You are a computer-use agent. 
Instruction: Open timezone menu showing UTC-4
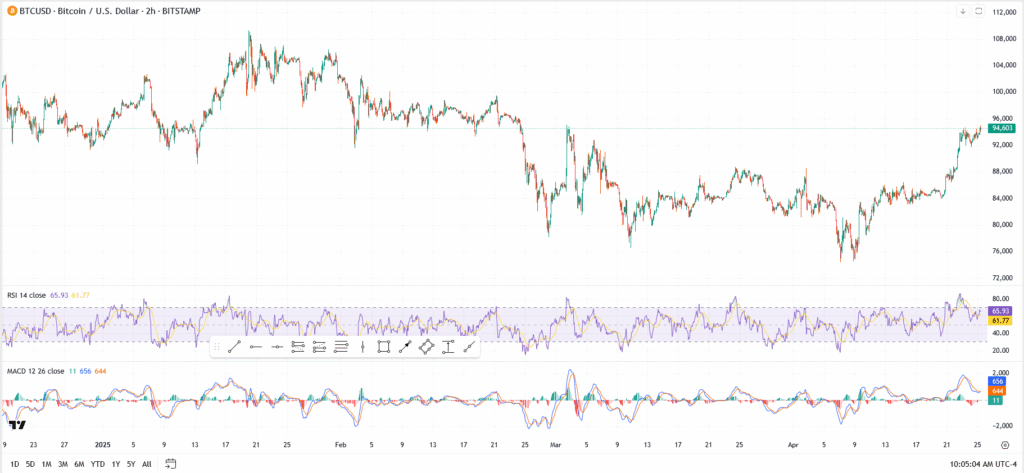984,464
